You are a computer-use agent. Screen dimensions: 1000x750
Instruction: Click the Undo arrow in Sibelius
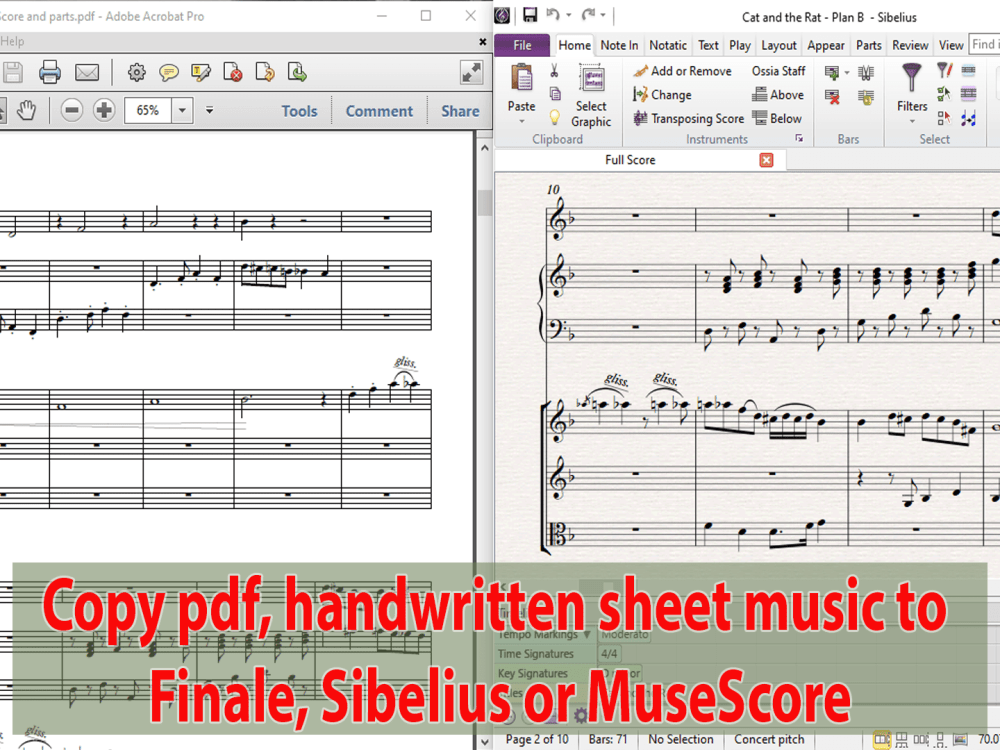pos(552,15)
